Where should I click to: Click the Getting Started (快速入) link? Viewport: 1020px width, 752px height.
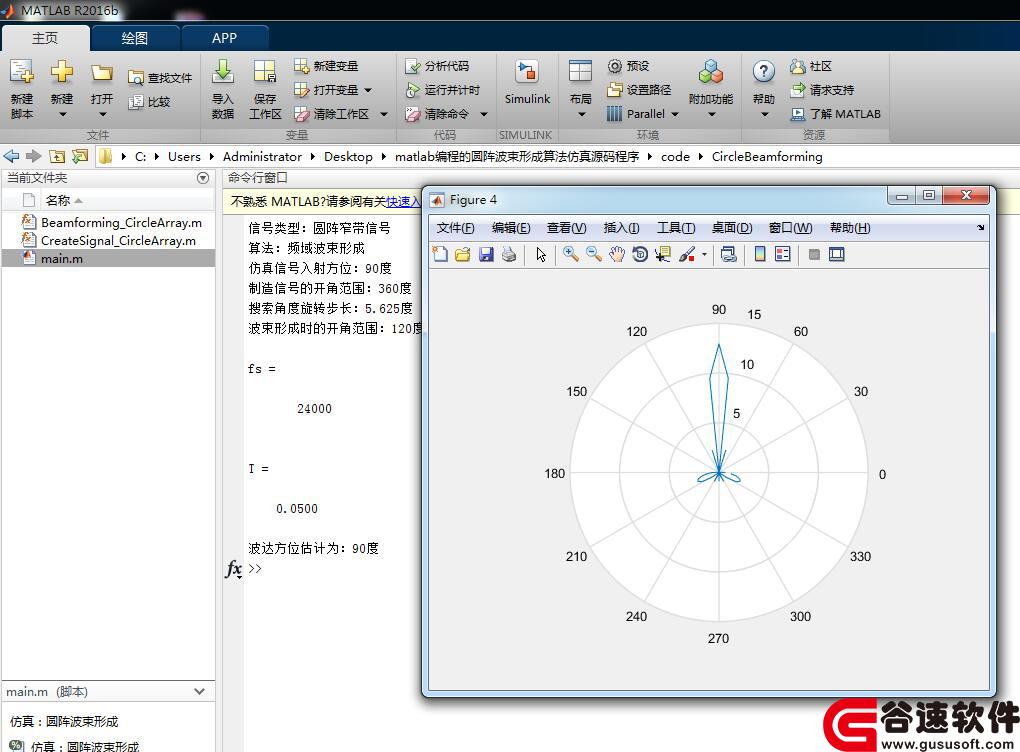point(403,202)
